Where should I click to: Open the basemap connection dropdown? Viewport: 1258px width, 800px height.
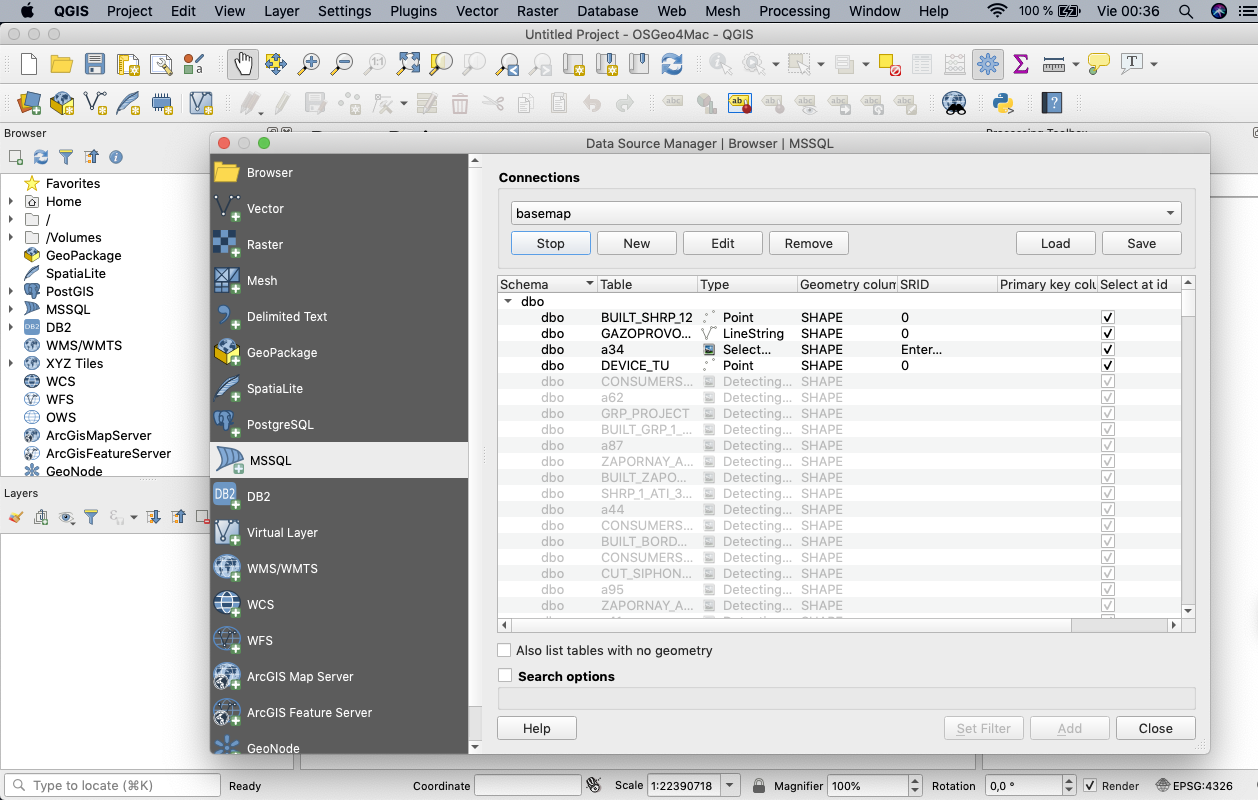pos(846,213)
